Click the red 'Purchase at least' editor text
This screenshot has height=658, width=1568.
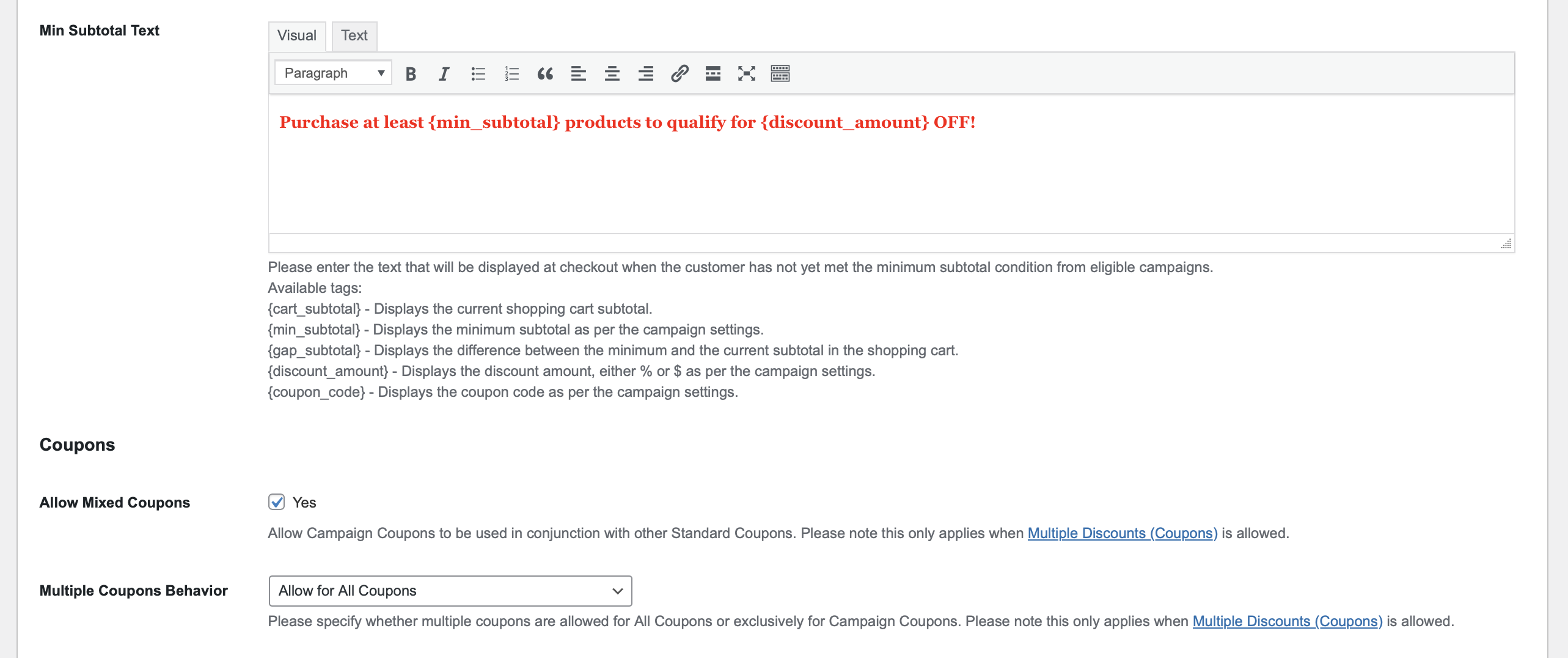pos(627,122)
